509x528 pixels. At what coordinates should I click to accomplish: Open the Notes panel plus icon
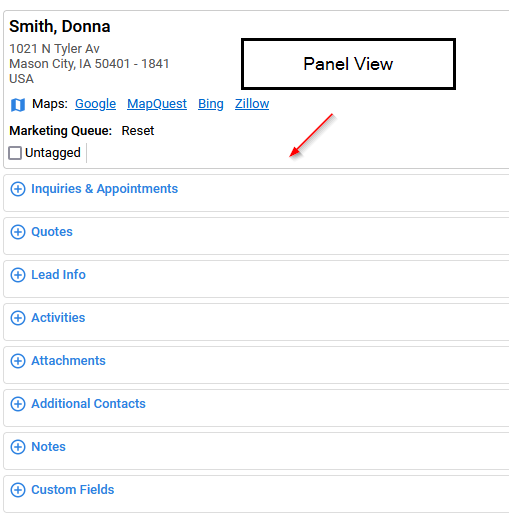[18, 447]
